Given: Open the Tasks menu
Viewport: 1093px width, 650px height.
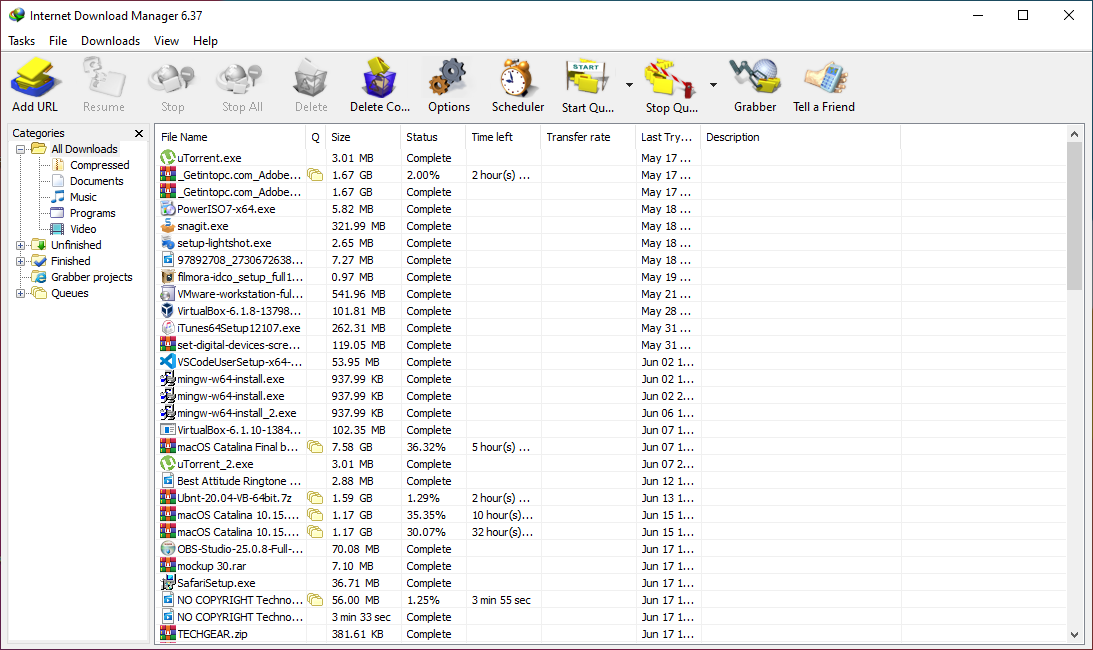Looking at the screenshot, I should (21, 41).
